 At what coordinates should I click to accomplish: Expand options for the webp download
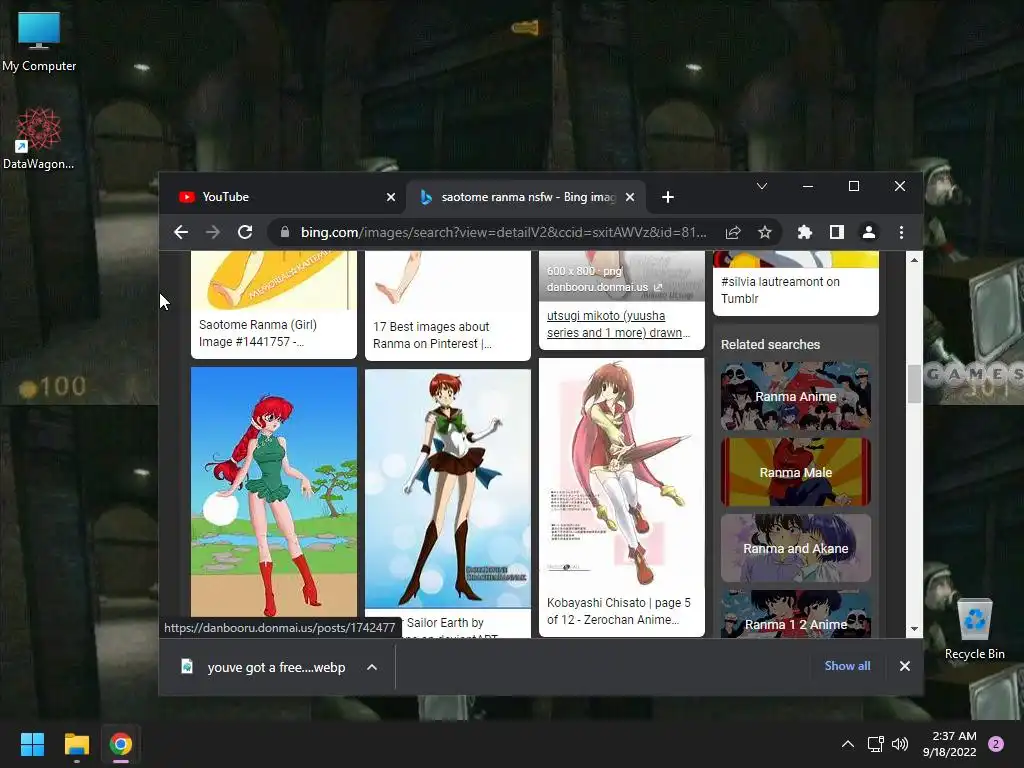click(372, 667)
